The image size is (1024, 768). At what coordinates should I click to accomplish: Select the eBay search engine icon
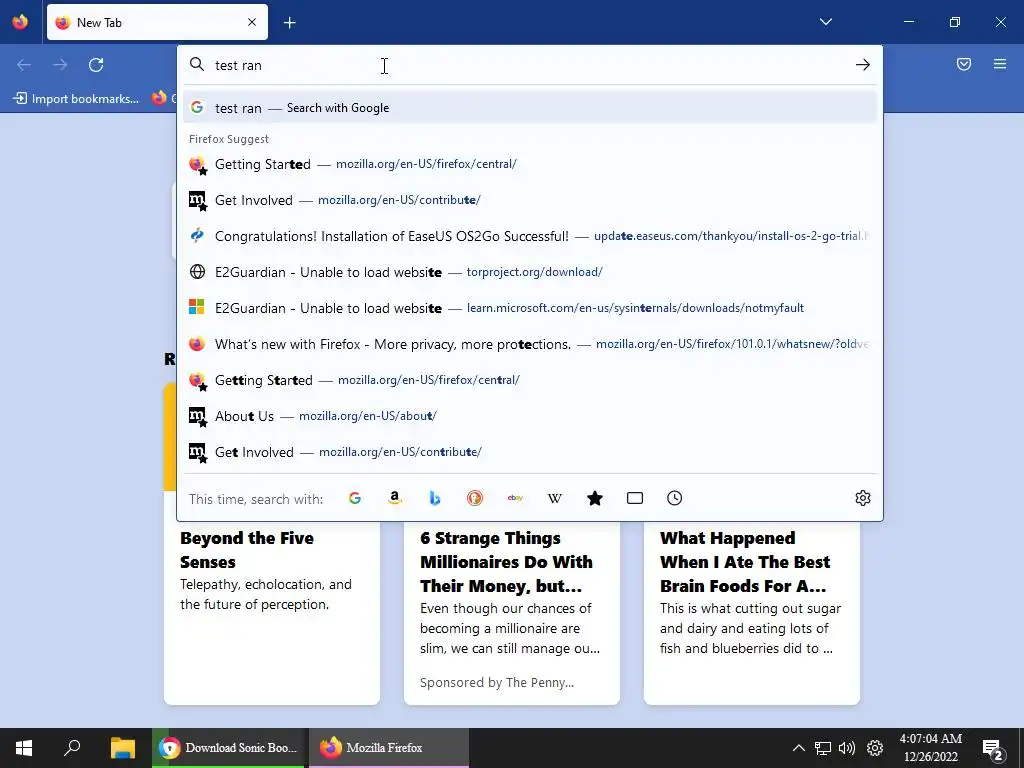click(x=515, y=498)
